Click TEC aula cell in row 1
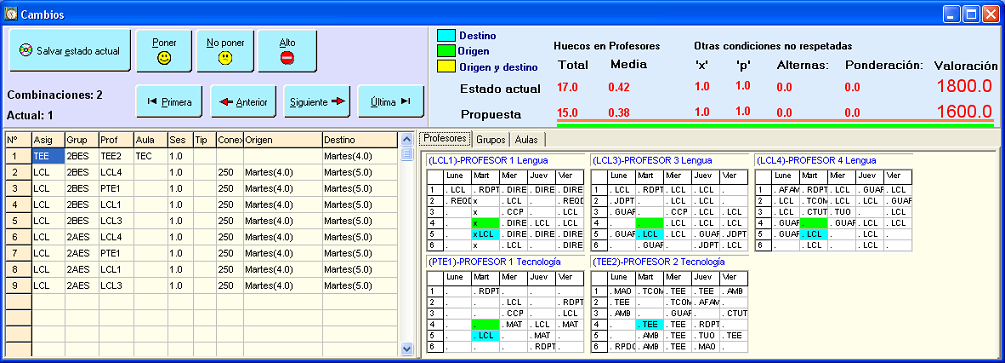The image size is (1005, 363). [x=151, y=156]
